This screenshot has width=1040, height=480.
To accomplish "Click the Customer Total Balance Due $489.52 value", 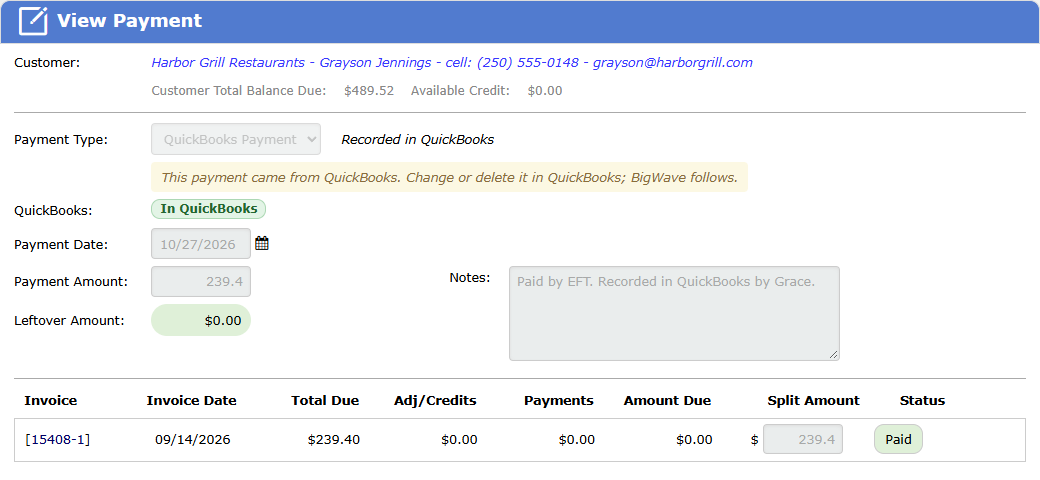I will 369,91.
